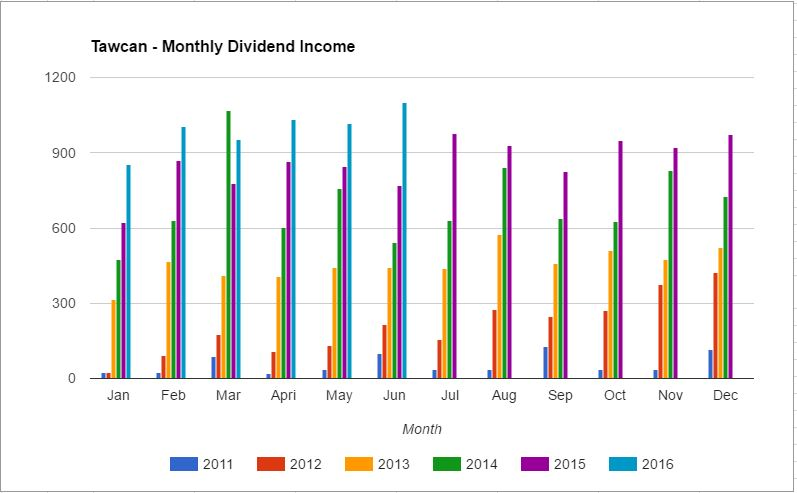Click the blue 2011 legend swatch
This screenshot has height=493, width=797.
184,464
